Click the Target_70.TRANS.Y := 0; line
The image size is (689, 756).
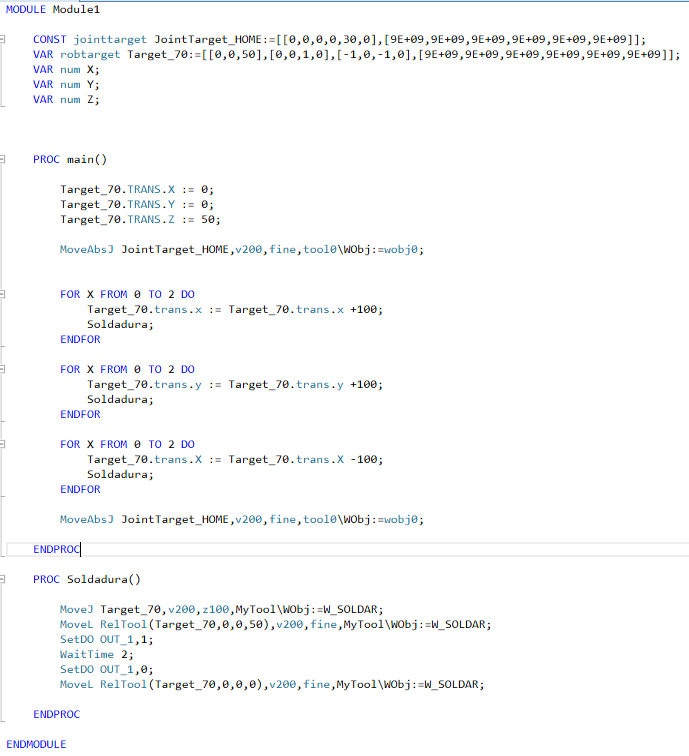[137, 204]
